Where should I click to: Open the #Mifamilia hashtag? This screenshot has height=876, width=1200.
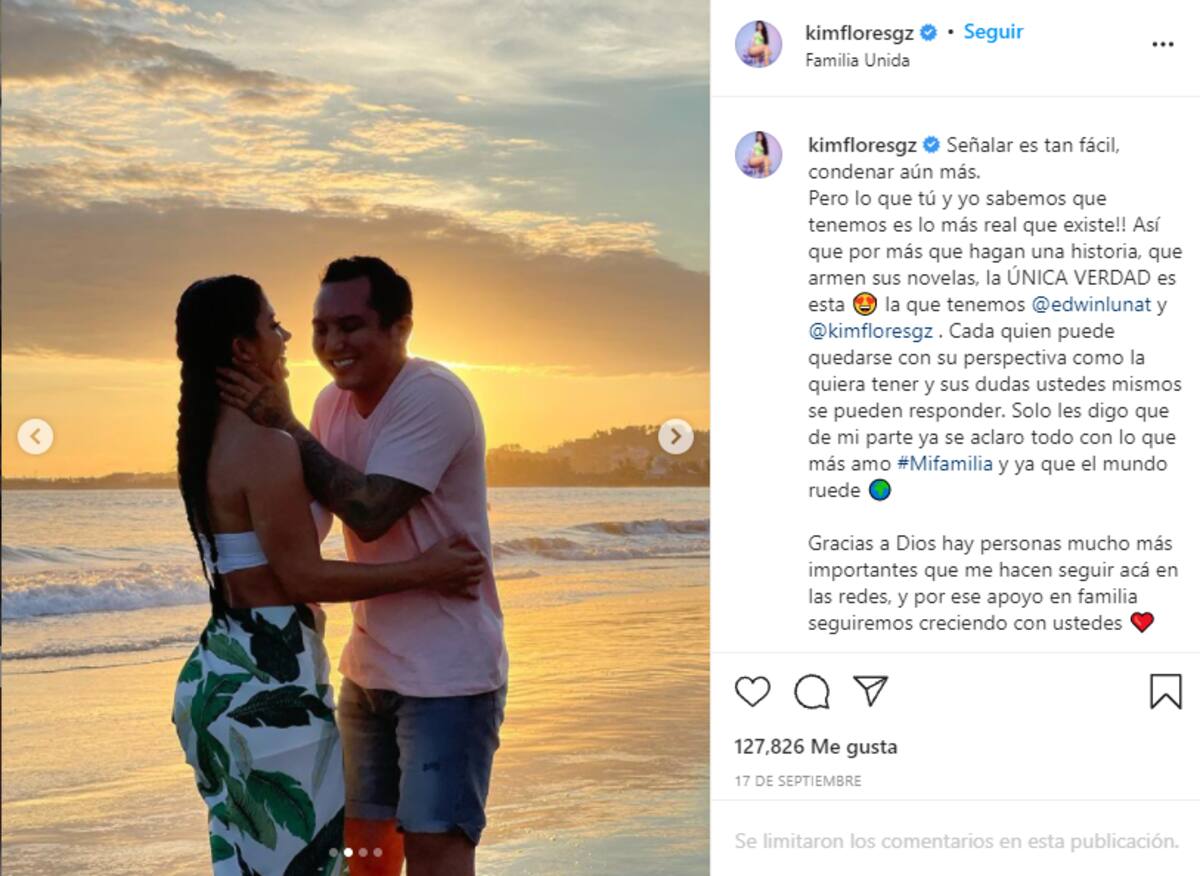(945, 464)
